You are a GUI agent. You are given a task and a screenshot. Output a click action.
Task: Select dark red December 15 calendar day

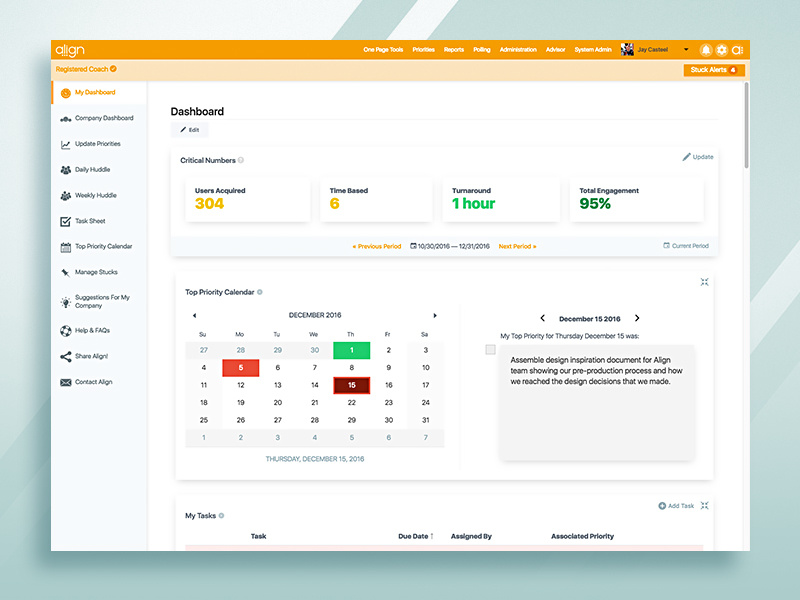click(352, 385)
